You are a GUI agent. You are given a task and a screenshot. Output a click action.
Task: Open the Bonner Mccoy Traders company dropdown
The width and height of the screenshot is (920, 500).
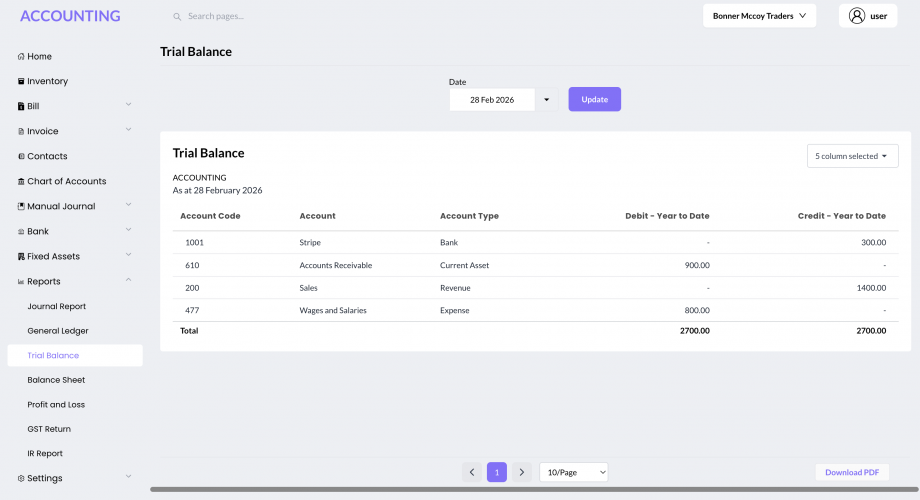(x=759, y=16)
